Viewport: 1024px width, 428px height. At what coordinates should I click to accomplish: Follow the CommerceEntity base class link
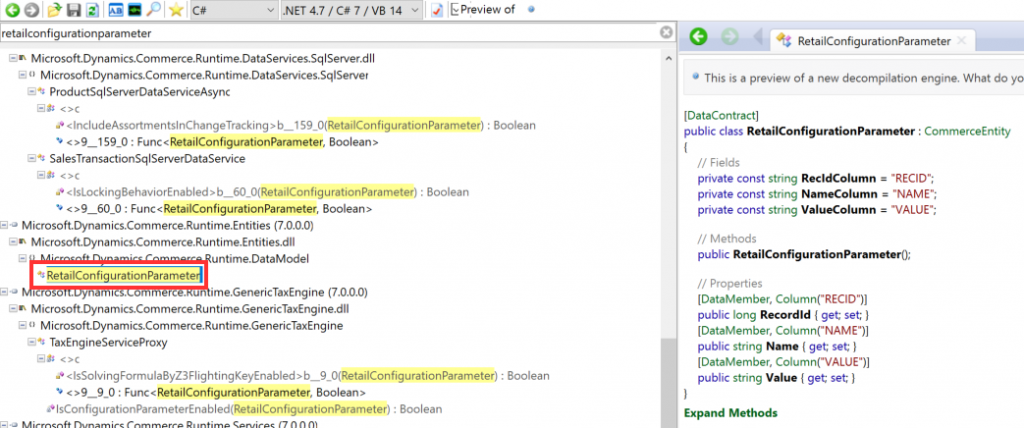[x=968, y=131]
